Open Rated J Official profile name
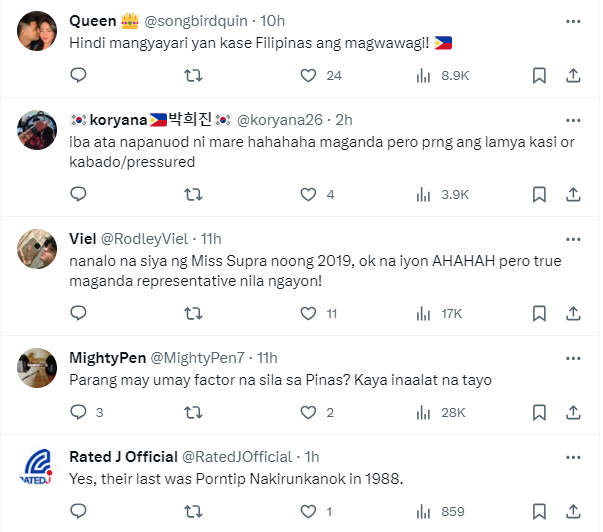 124,456
